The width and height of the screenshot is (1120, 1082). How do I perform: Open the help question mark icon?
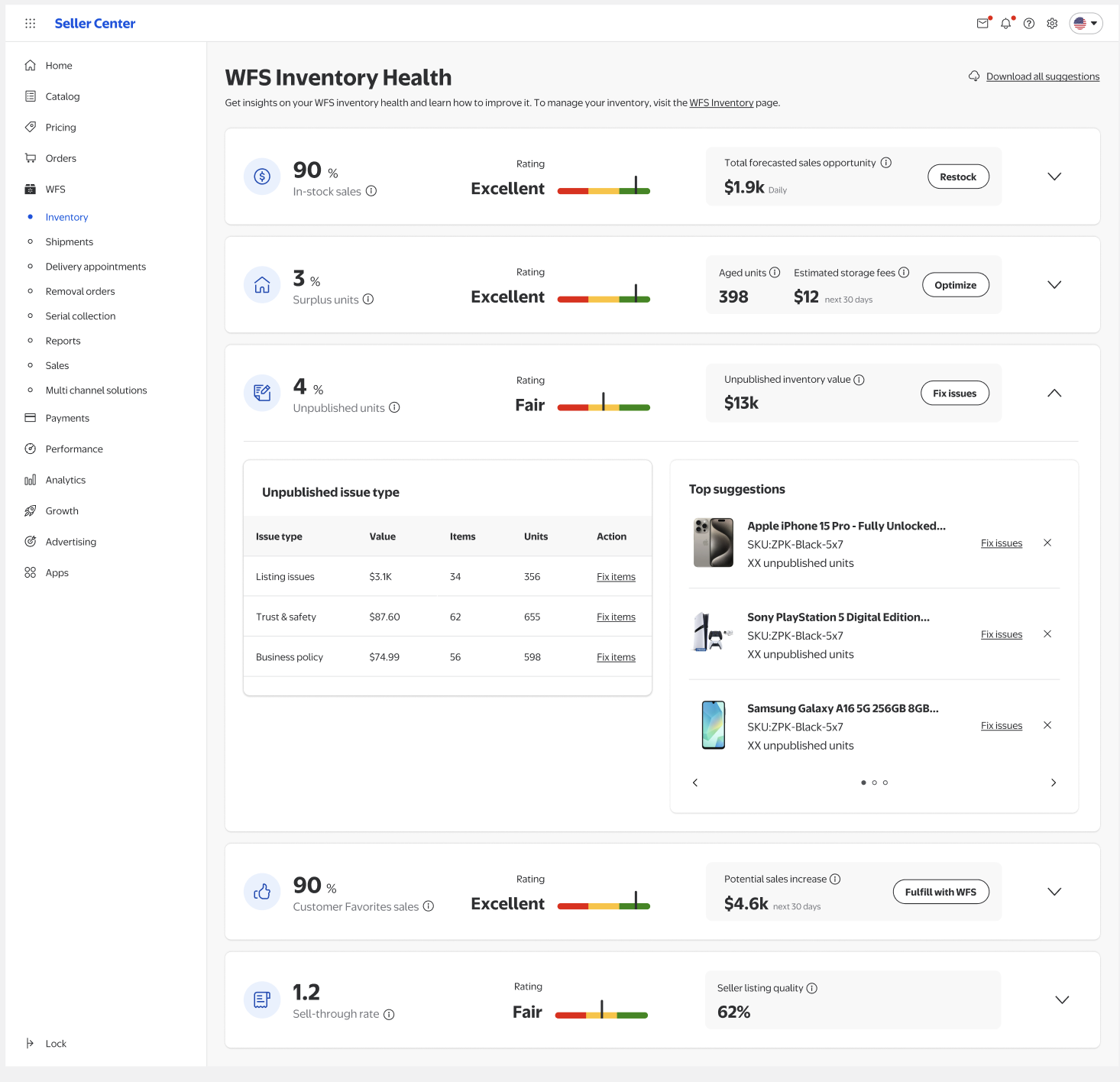pos(1029,24)
